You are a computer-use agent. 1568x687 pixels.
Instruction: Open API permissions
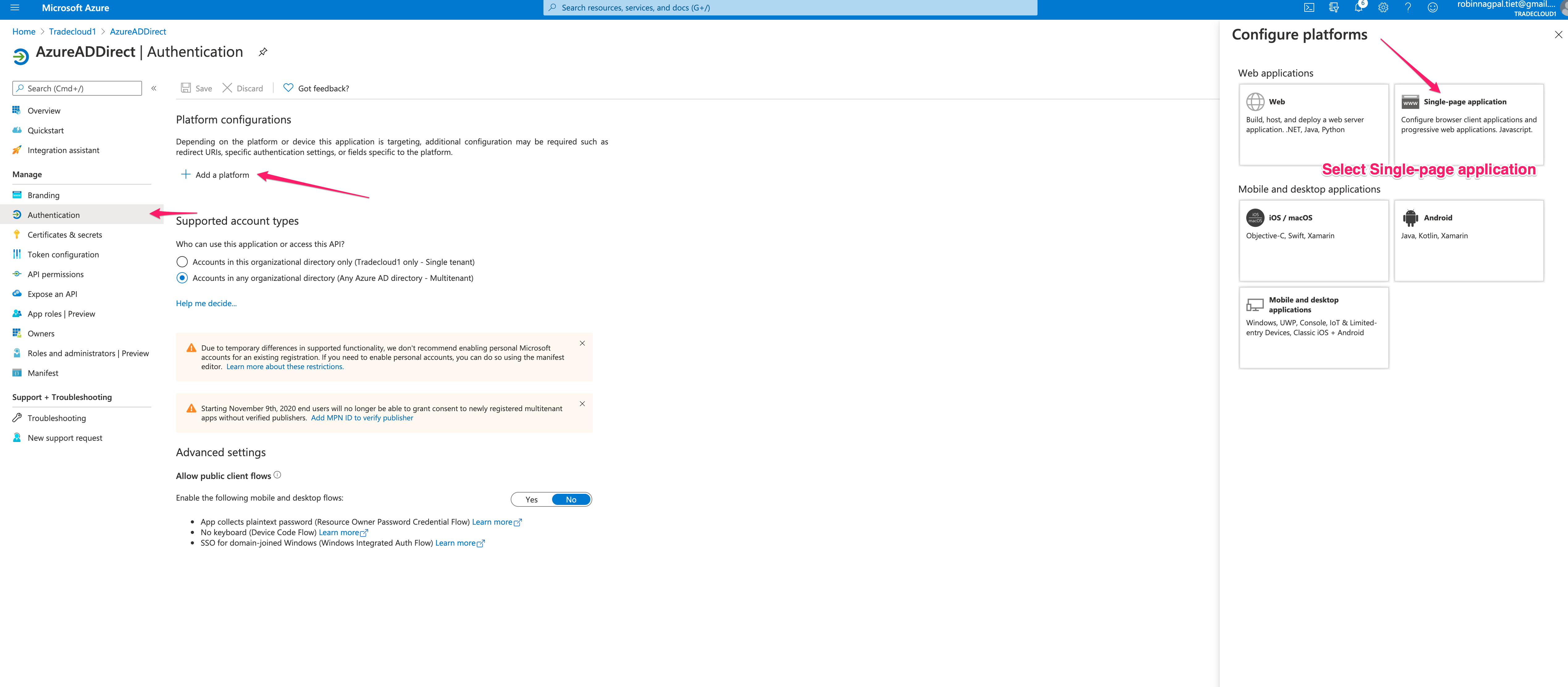(x=55, y=275)
